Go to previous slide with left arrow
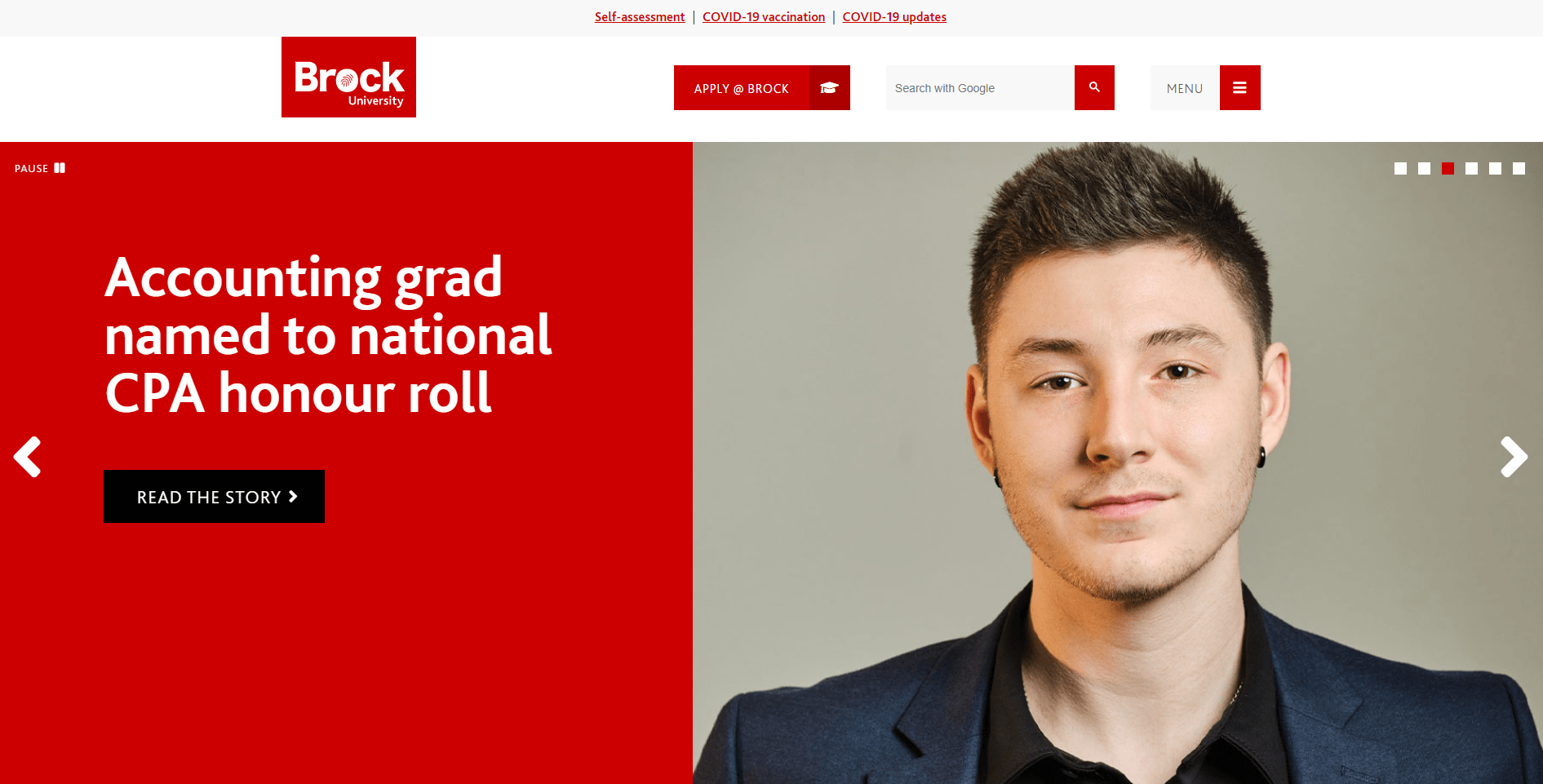Screen dimensions: 1543x784 point(28,457)
